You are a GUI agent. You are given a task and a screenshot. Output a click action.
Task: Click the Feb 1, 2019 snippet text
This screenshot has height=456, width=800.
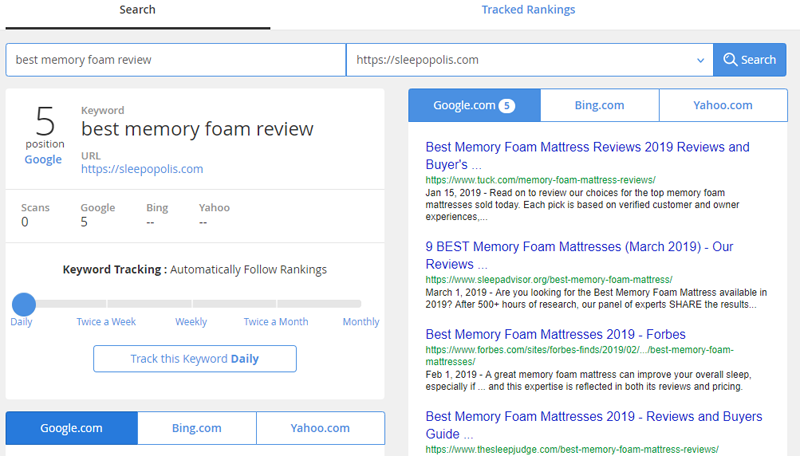tap(588, 381)
